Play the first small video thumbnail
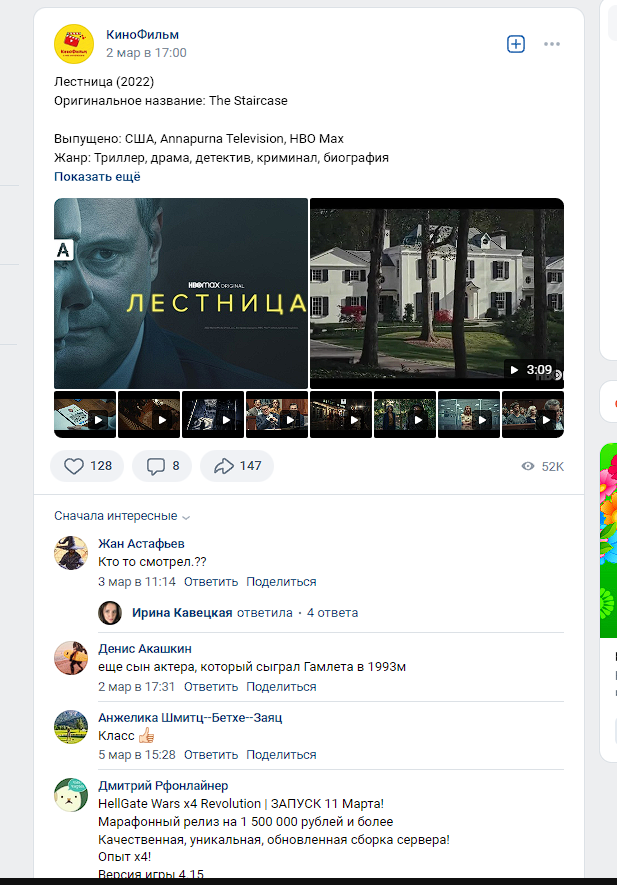 [x=85, y=414]
